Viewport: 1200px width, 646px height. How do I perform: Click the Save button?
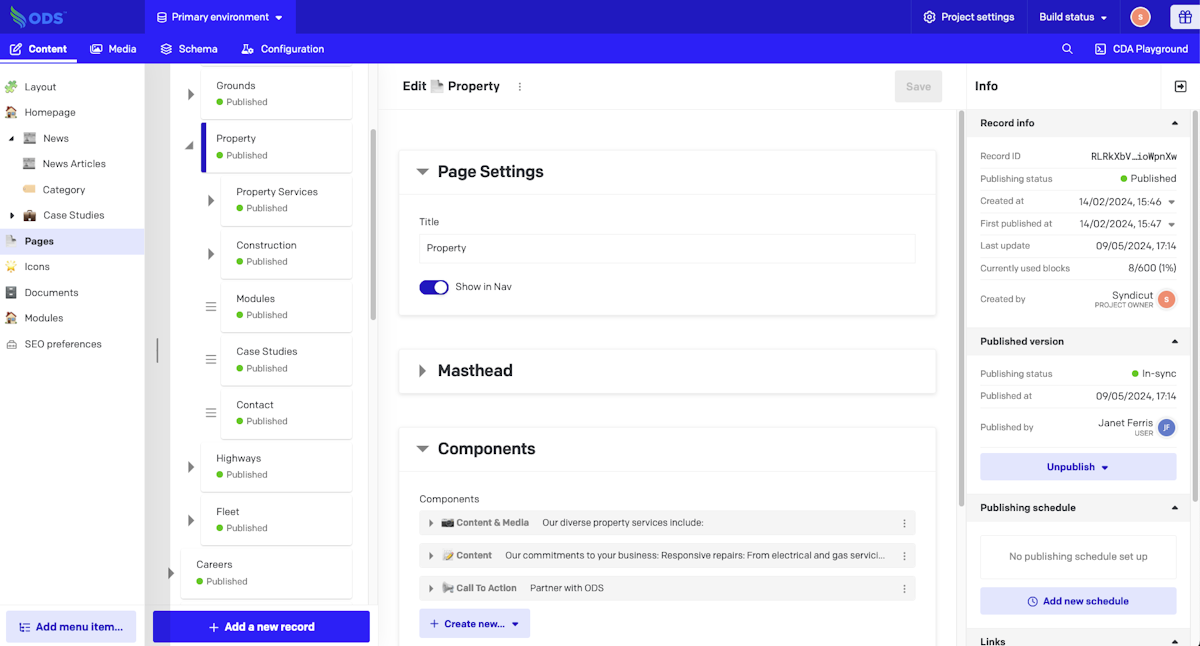tap(918, 87)
